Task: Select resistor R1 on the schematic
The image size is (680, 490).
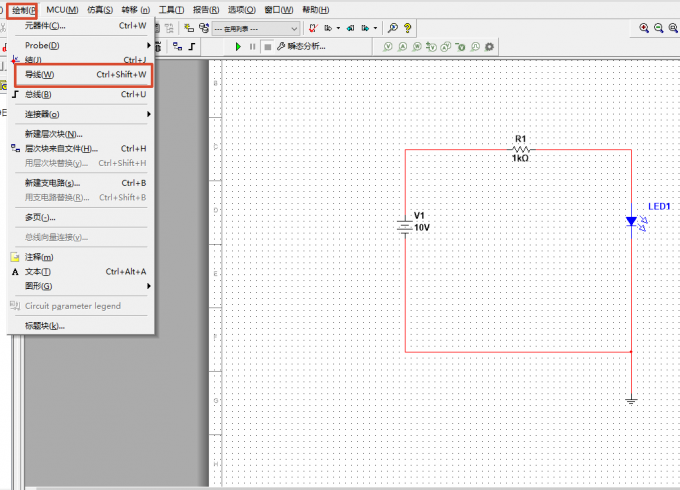Action: point(521,150)
